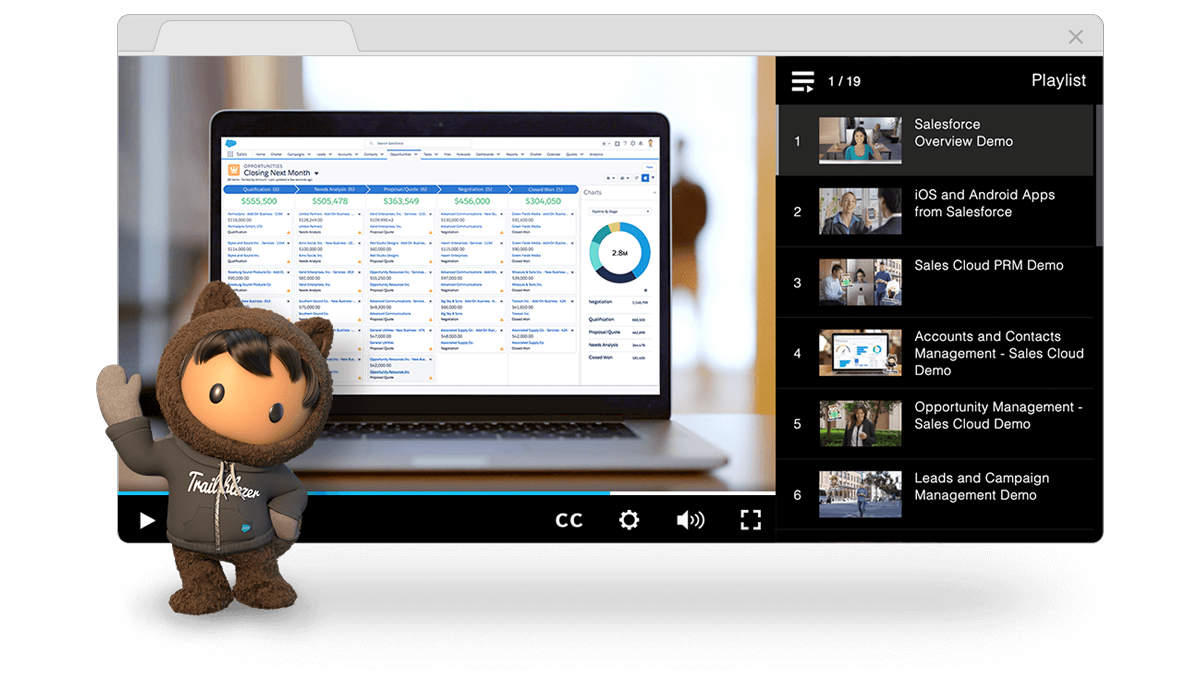Click the $505,478 Needs Analysis total
The image size is (1200, 675).
pos(330,201)
